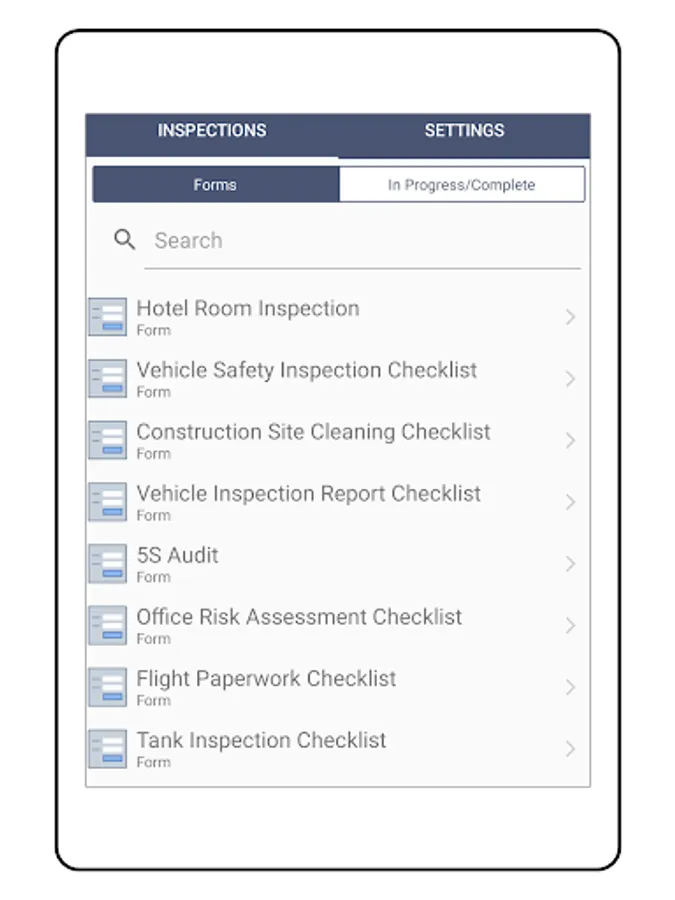
Task: Click the Flight Paperwork Checklist form icon
Action: point(107,687)
